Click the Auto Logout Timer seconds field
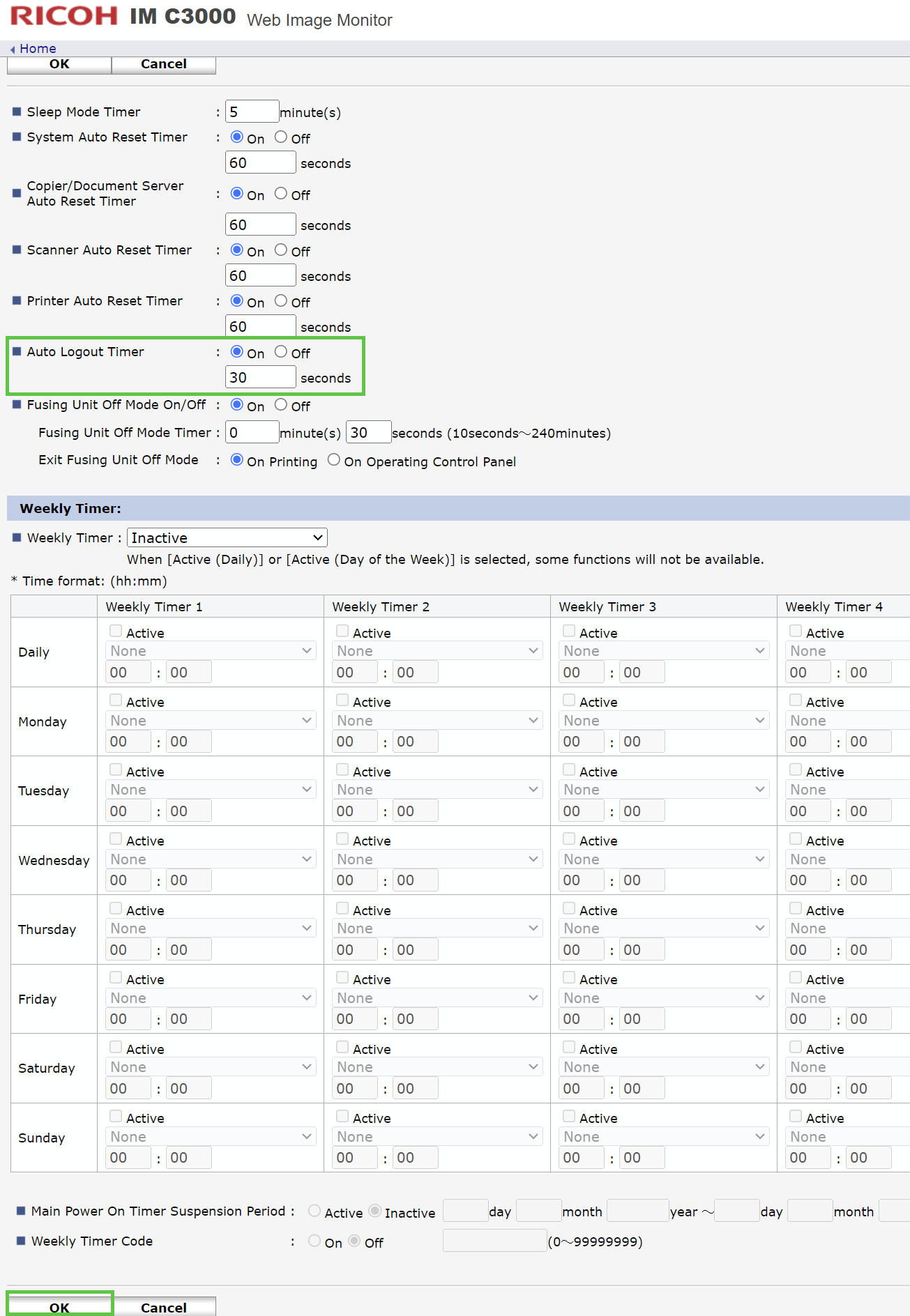The height and width of the screenshot is (1316, 910). tap(260, 378)
